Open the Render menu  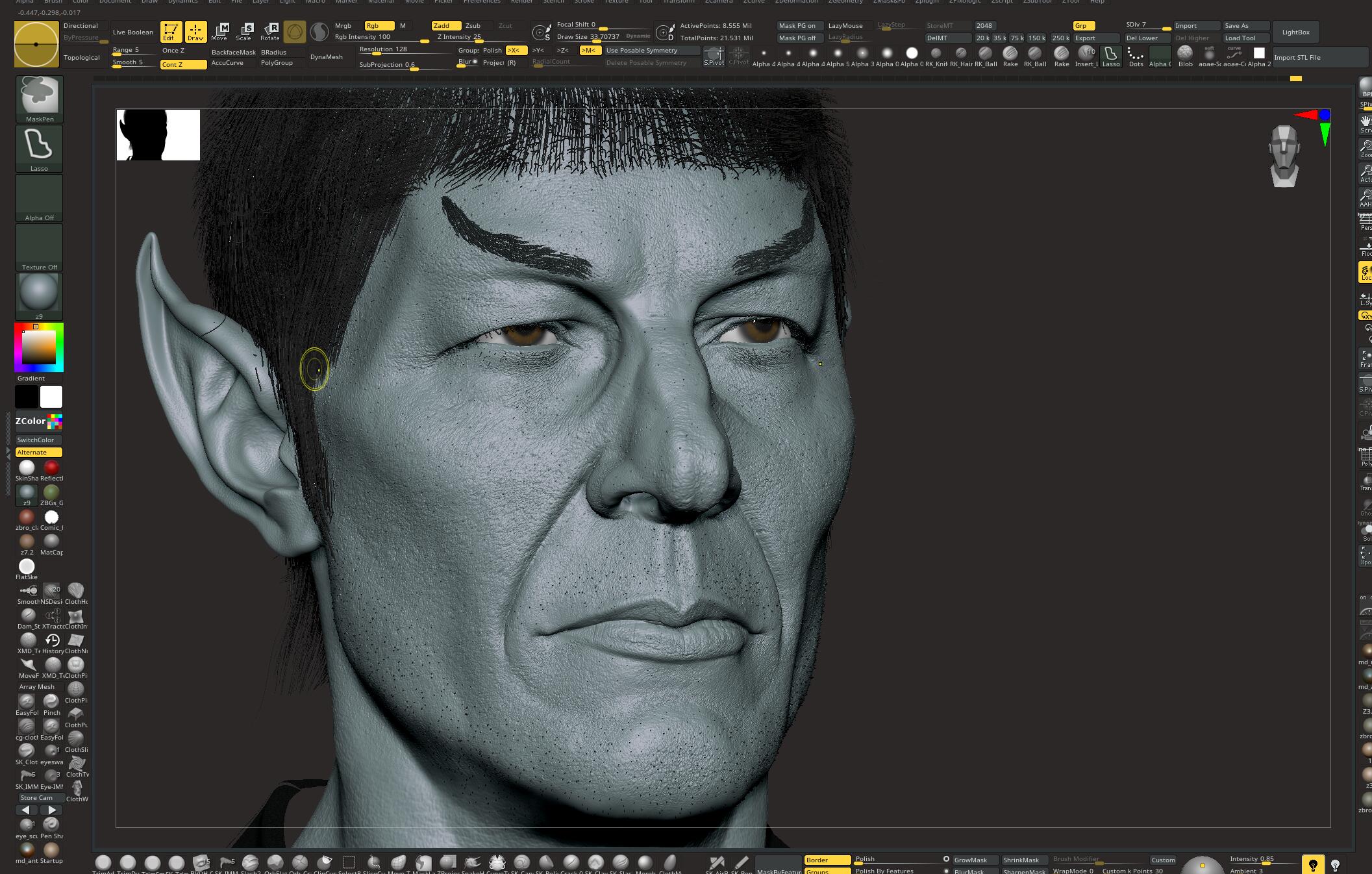[x=521, y=2]
